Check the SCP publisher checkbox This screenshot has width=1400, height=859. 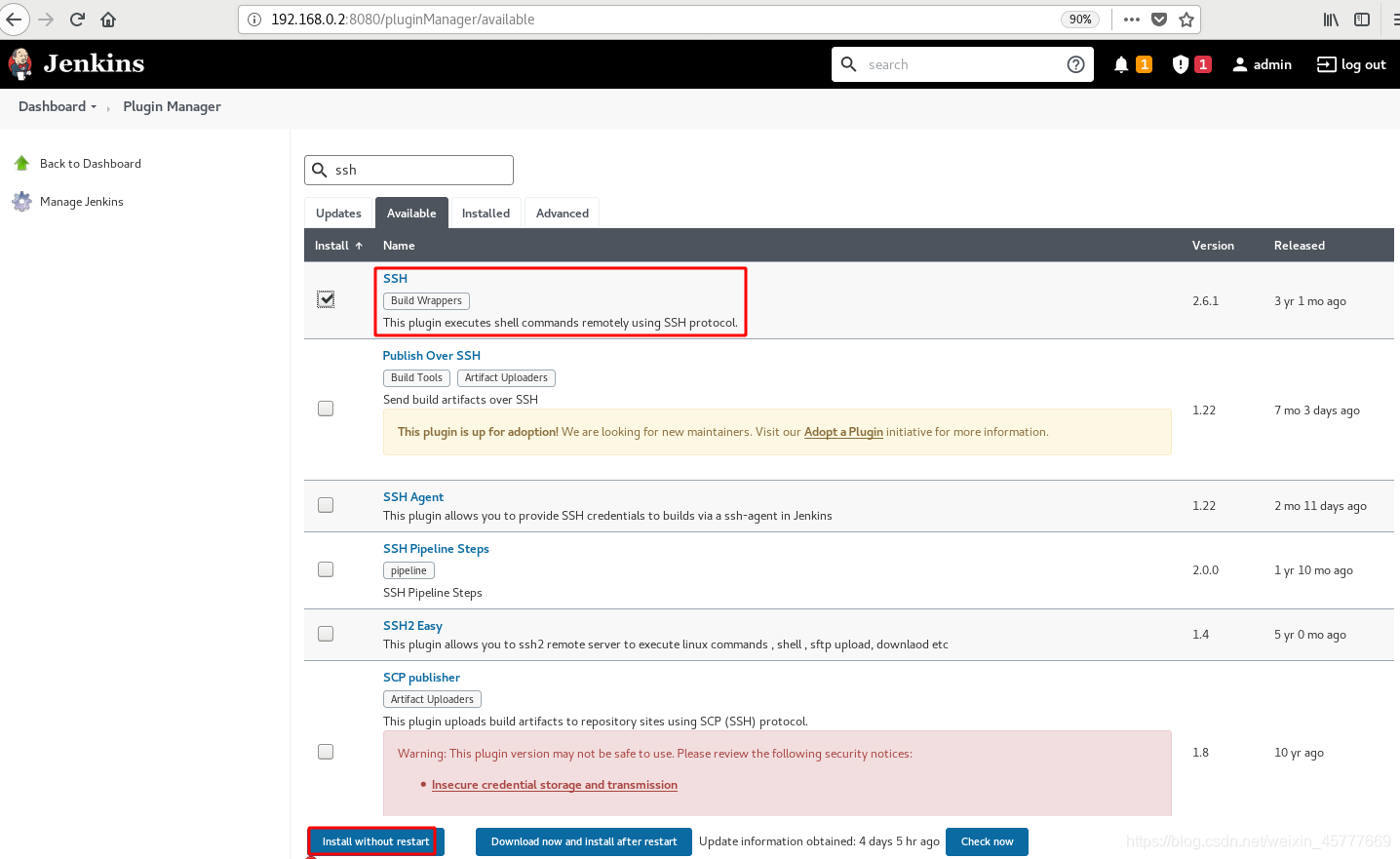coord(326,752)
